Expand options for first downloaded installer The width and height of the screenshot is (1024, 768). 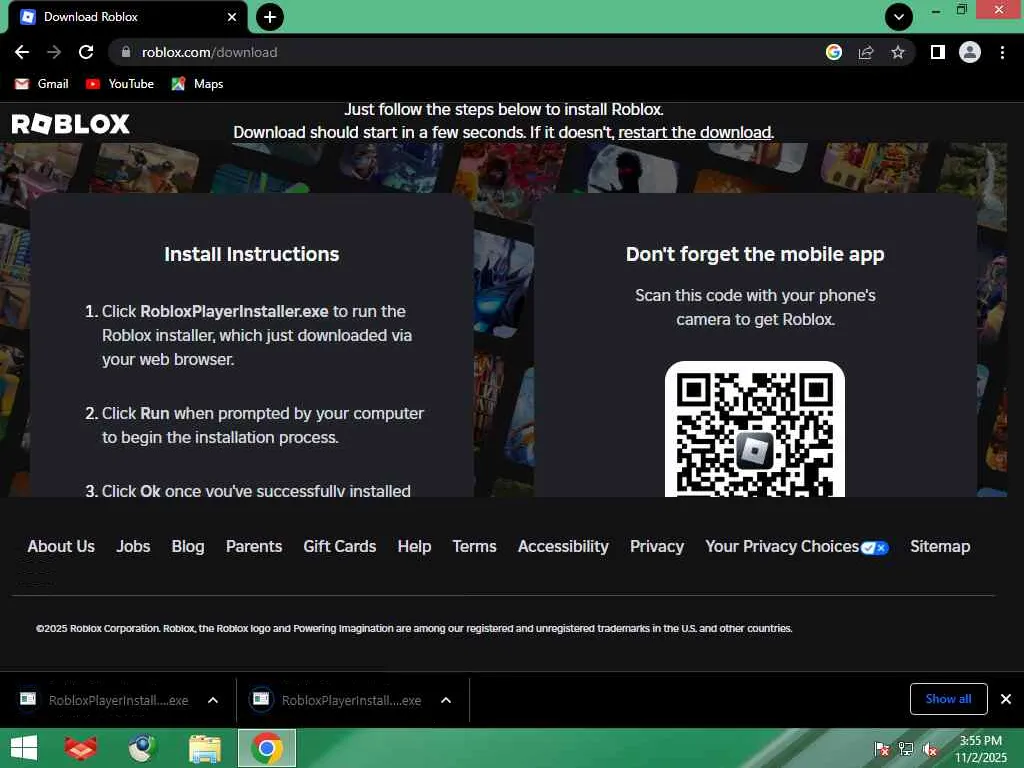[x=213, y=700]
